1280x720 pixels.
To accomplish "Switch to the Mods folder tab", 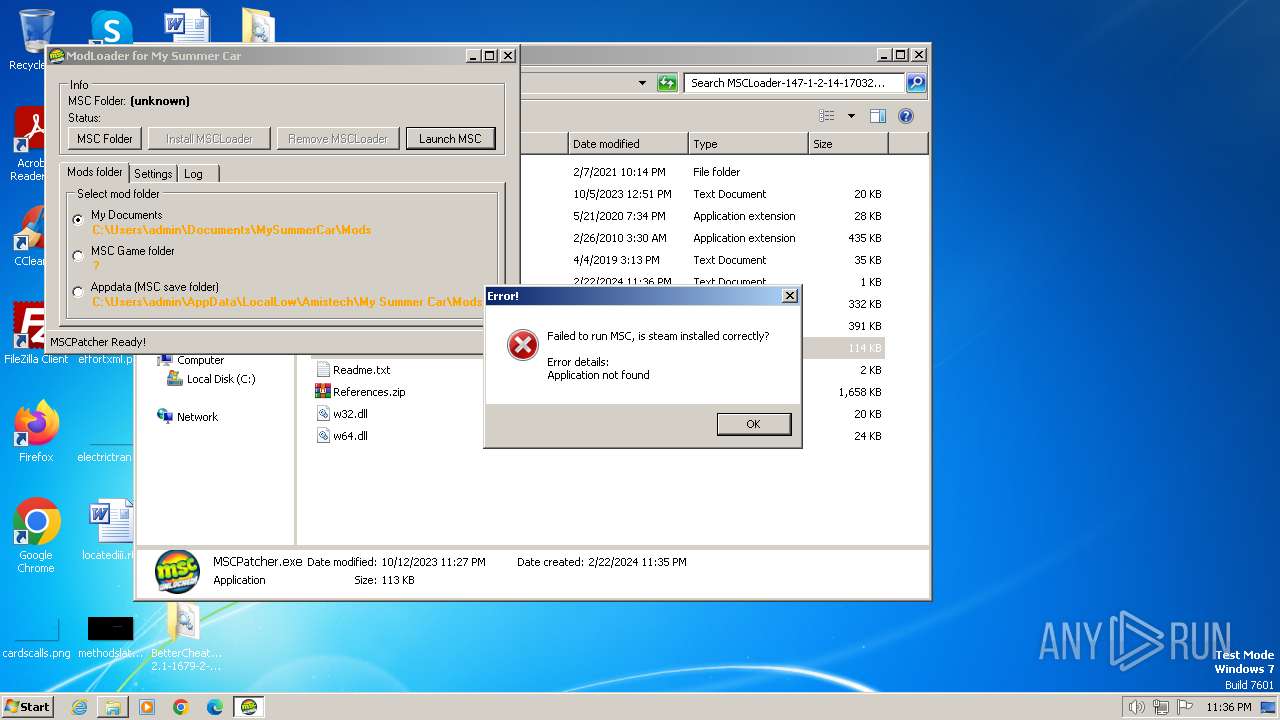I will coord(95,172).
